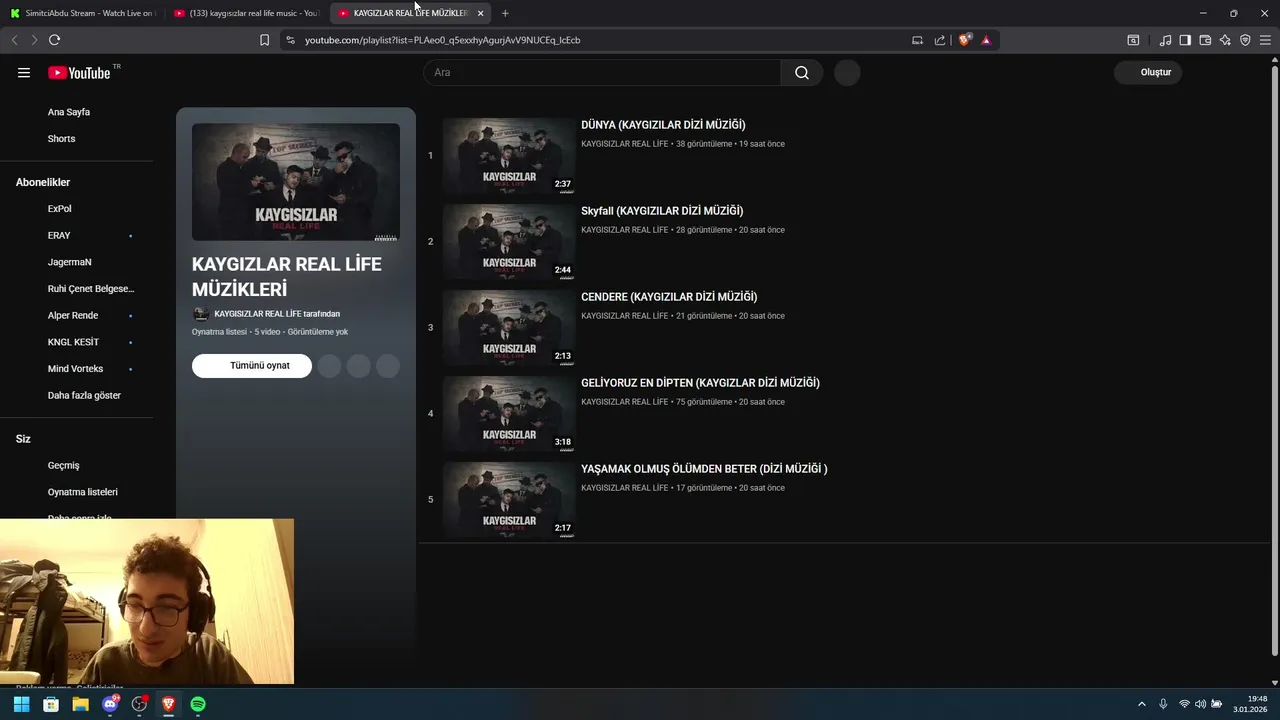Click CENDERE (KAYGIZILAR DİZİ MÜZİĞİ) title
Viewport: 1280px width, 720px height.
point(669,297)
